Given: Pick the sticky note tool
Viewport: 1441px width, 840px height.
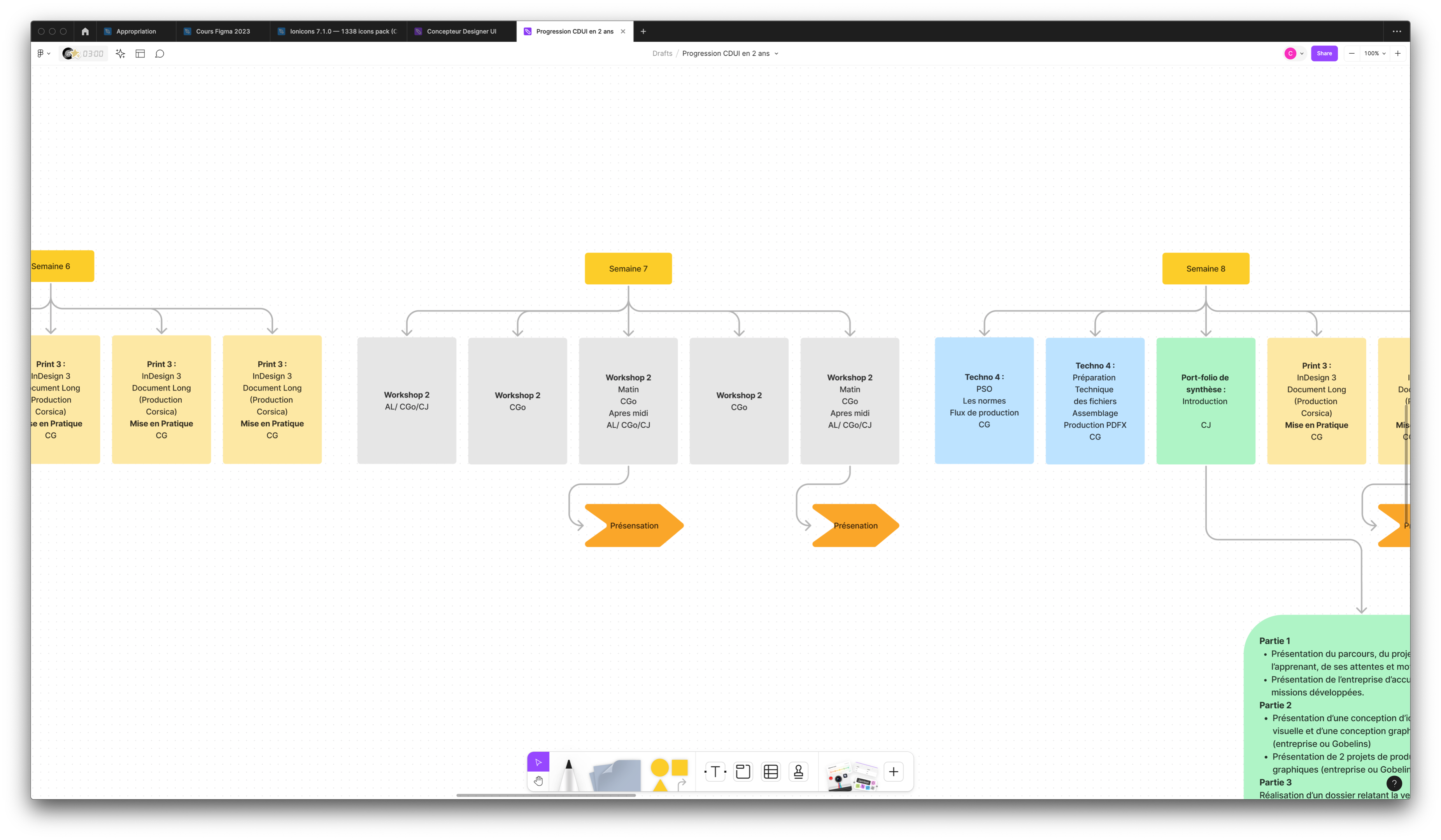Looking at the screenshot, I should (615, 775).
